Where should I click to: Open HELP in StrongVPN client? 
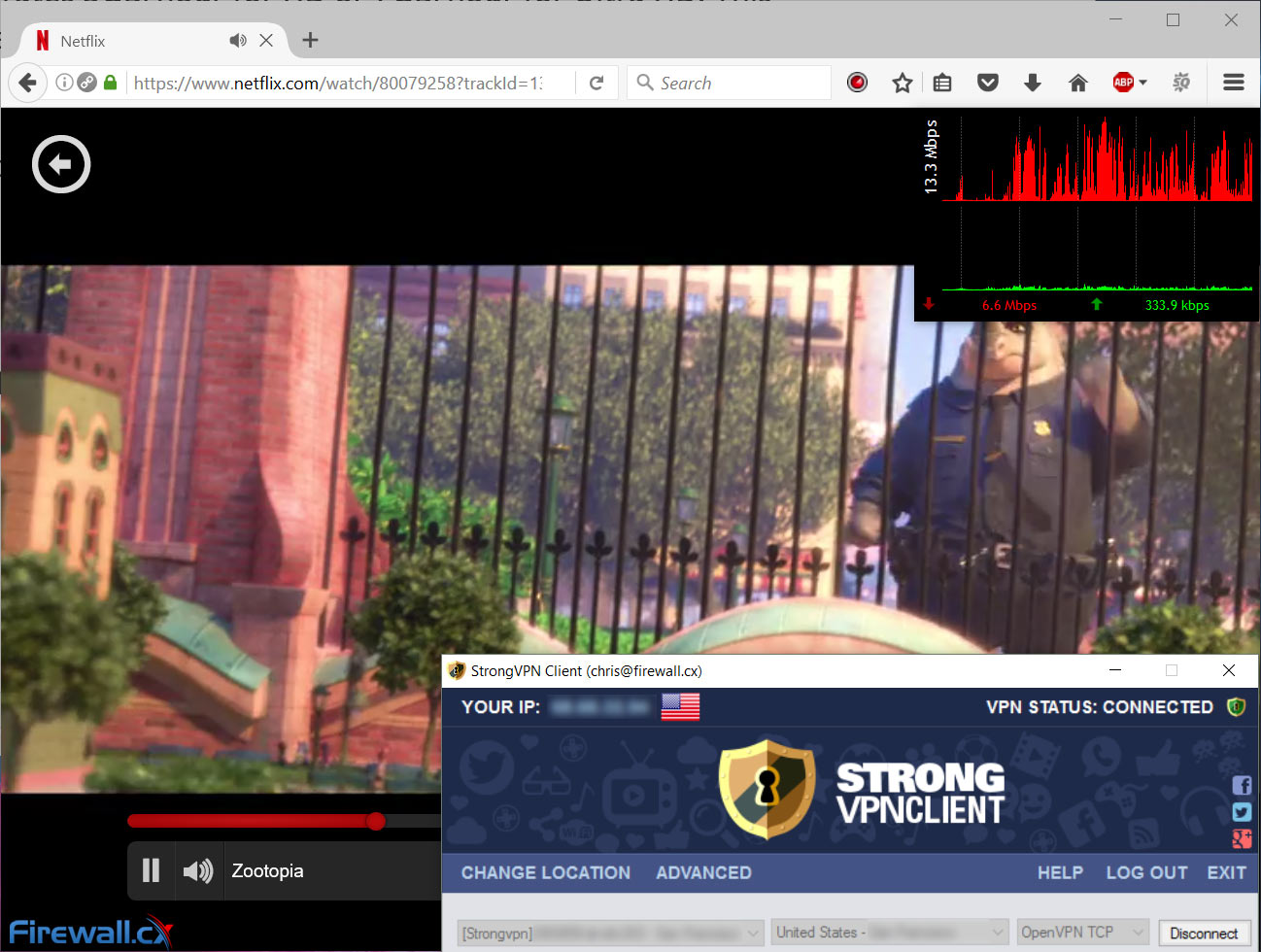click(x=1060, y=872)
